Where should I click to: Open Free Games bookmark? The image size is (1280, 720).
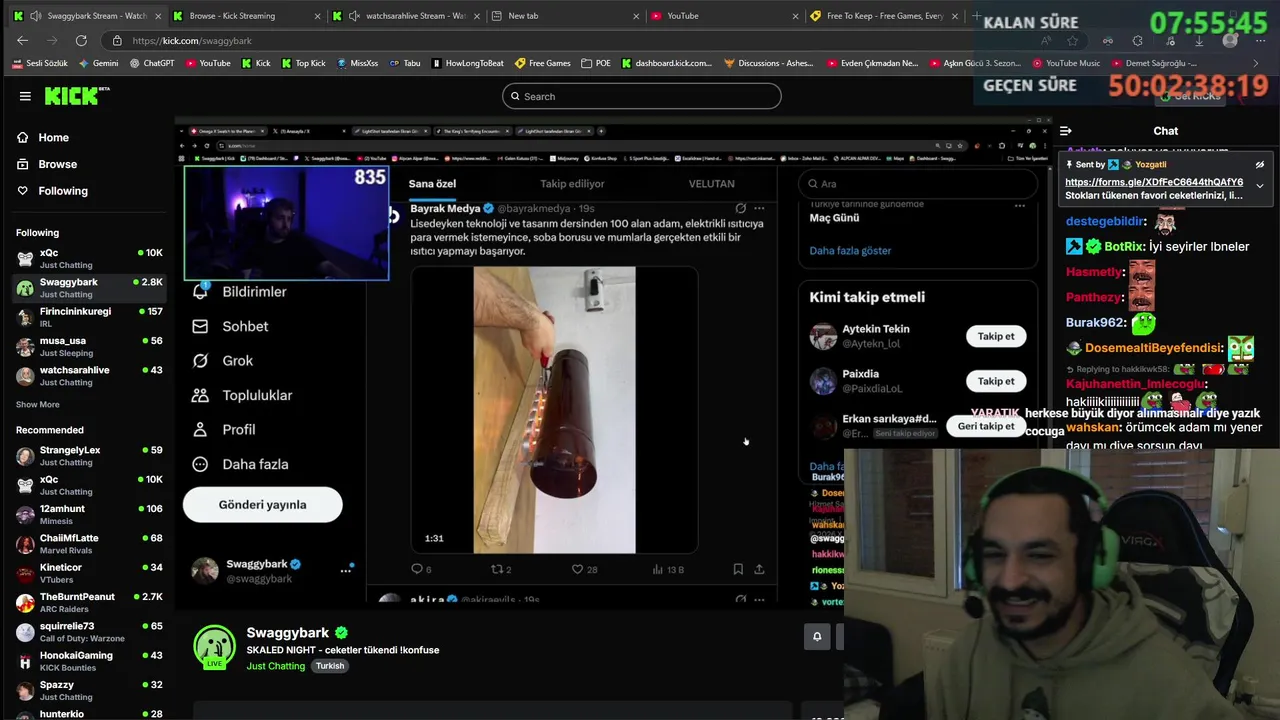point(543,63)
